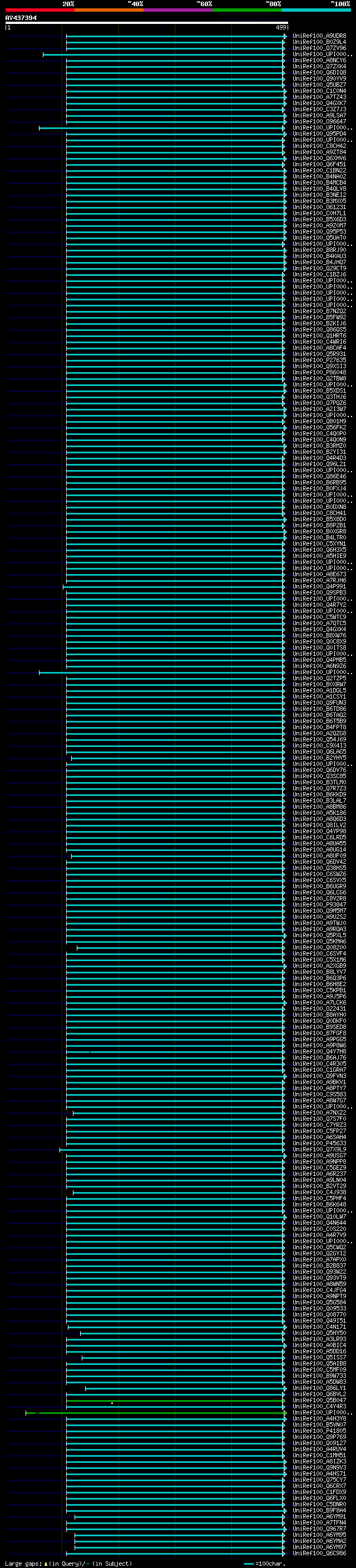Click hit label UniRef100_B9SED8
Screen dimensions: 356x1568
coord(319,1027)
